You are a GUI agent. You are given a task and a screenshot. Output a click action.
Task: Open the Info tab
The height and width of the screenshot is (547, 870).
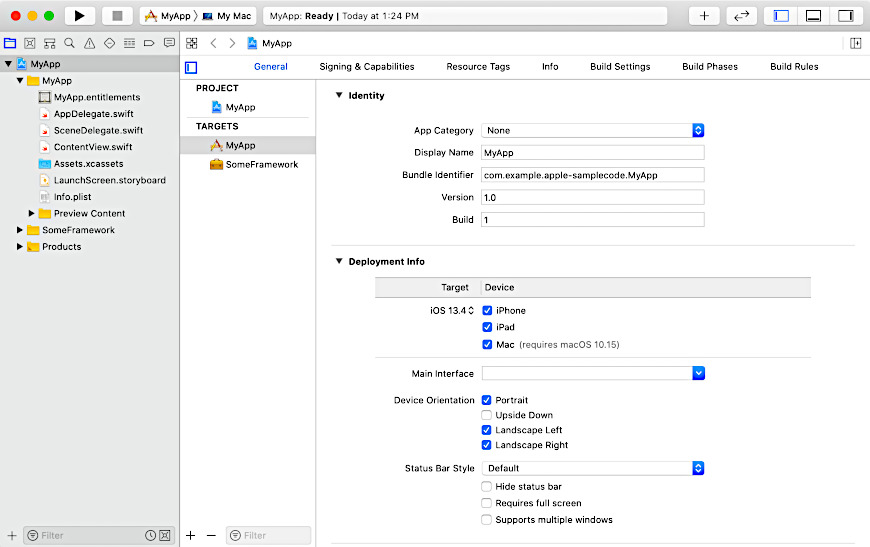[550, 67]
